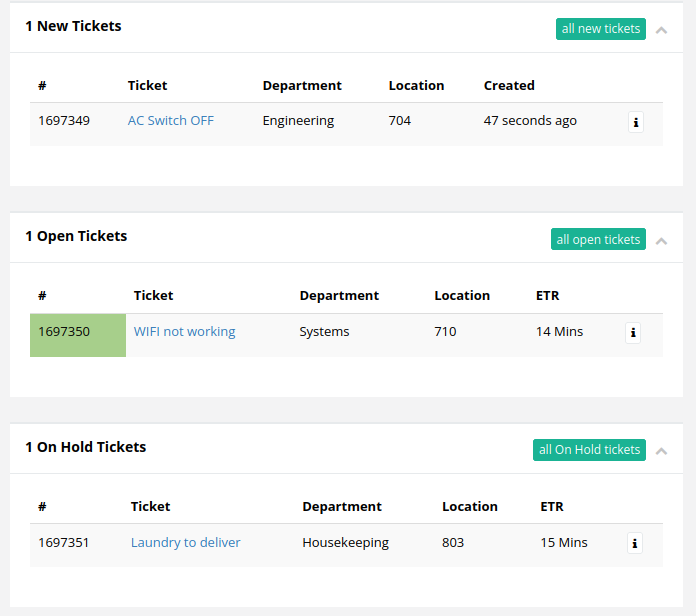696x616 pixels.
Task: Click info icon for WIFI not working ticket
Action: (633, 333)
